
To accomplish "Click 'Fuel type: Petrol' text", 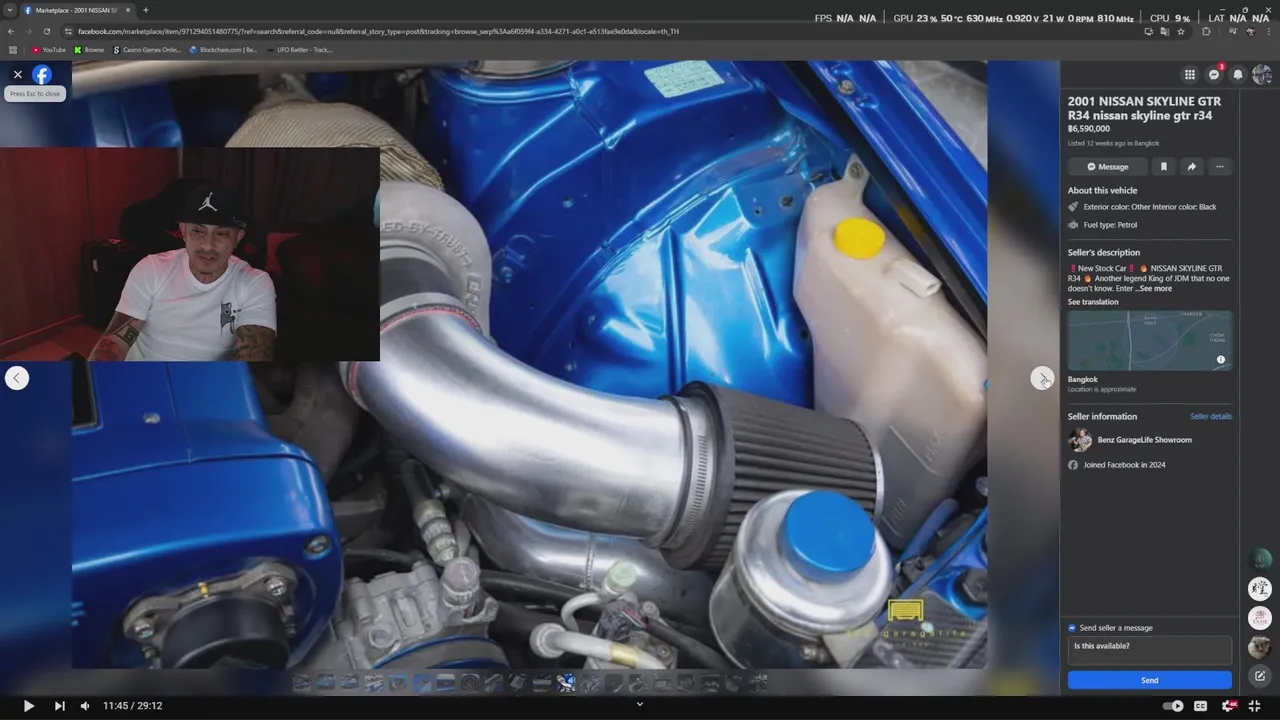I will click(x=1110, y=225).
